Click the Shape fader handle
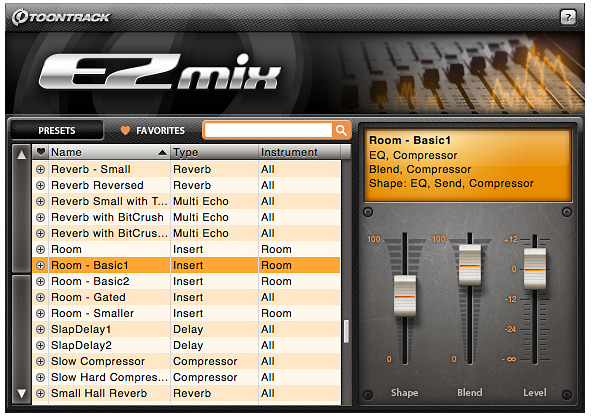This screenshot has width=593, height=417. tap(405, 296)
